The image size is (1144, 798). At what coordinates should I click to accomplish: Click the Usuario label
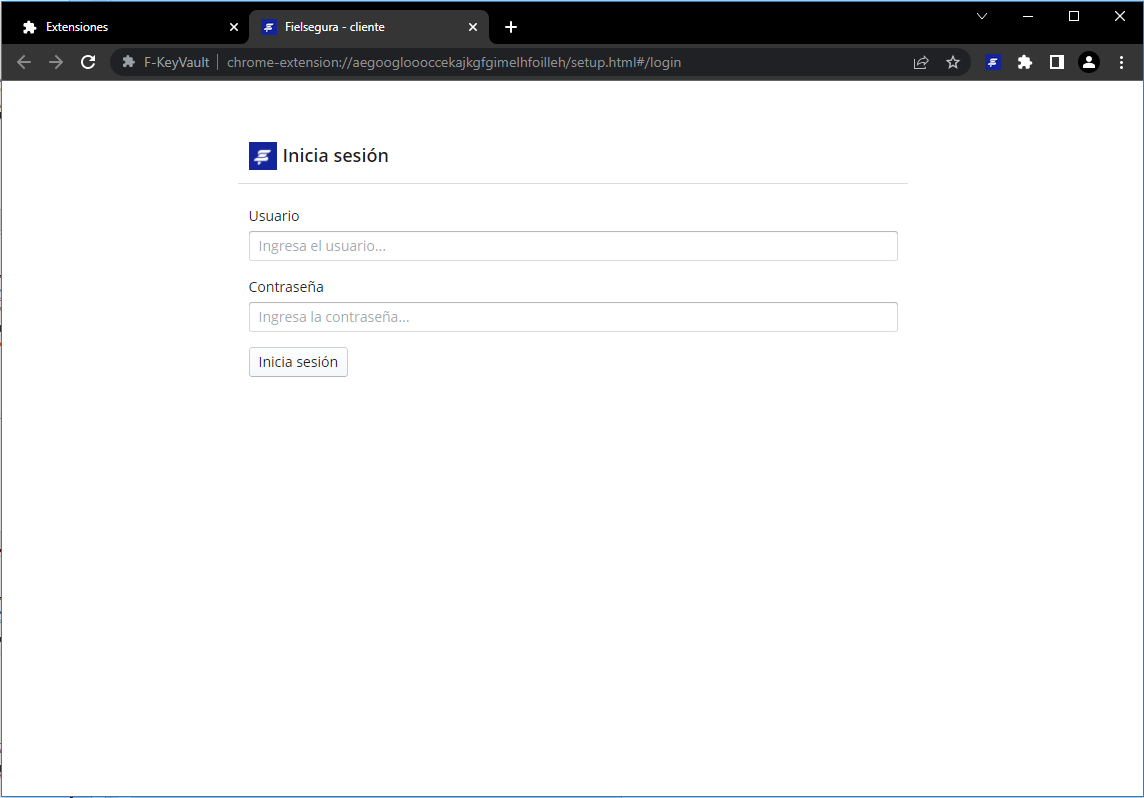tap(274, 216)
